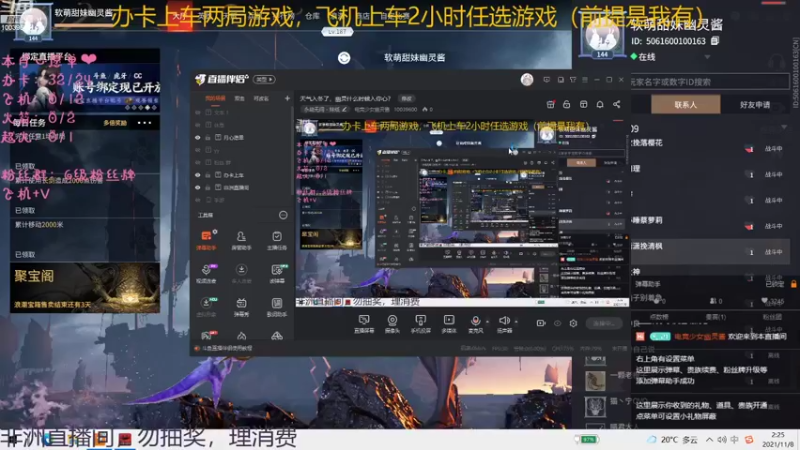Switch to the third scene tab
This screenshot has width=800, height=450.
pos(261,98)
